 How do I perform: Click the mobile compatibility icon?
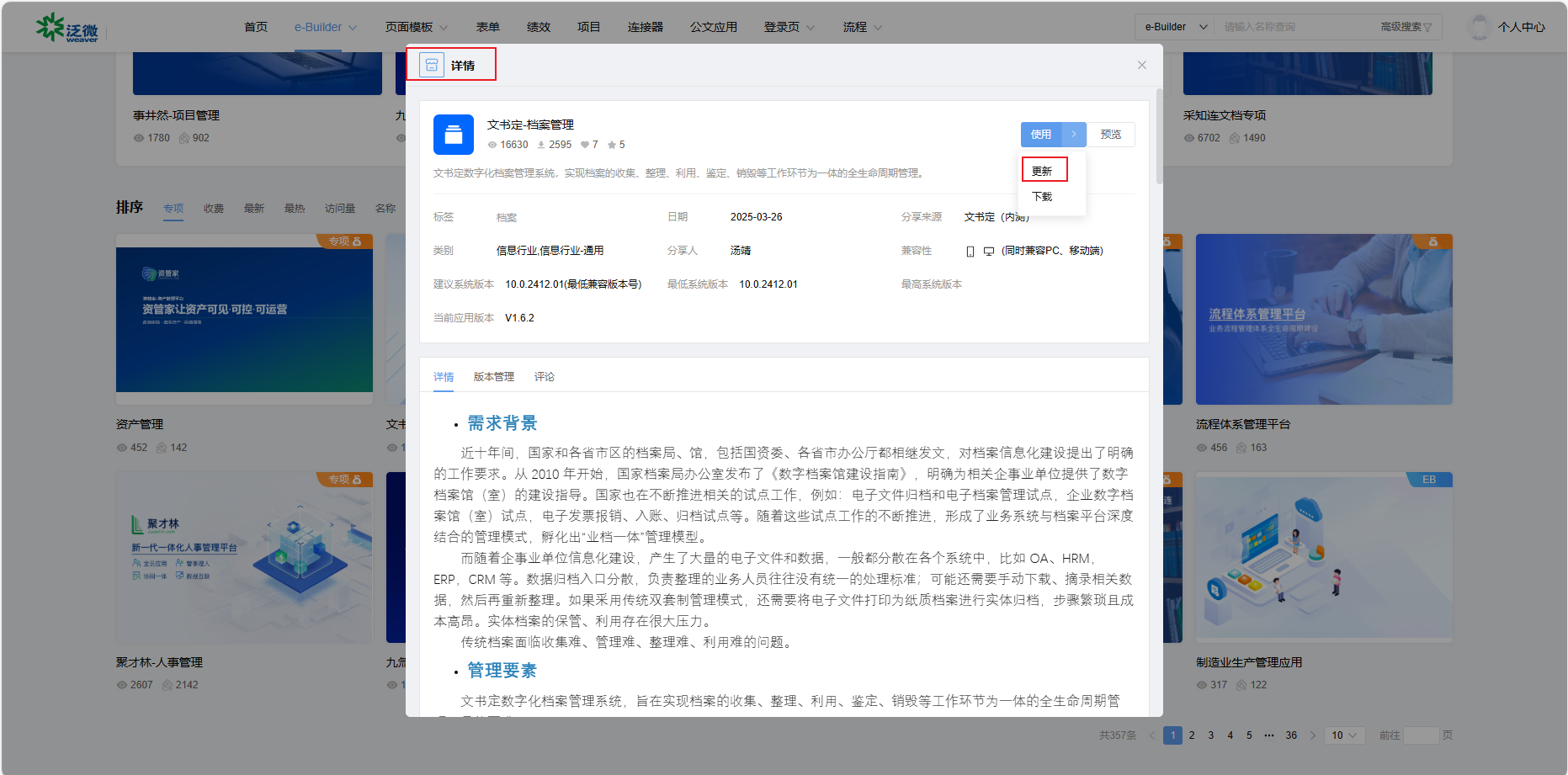pyautogui.click(x=970, y=251)
